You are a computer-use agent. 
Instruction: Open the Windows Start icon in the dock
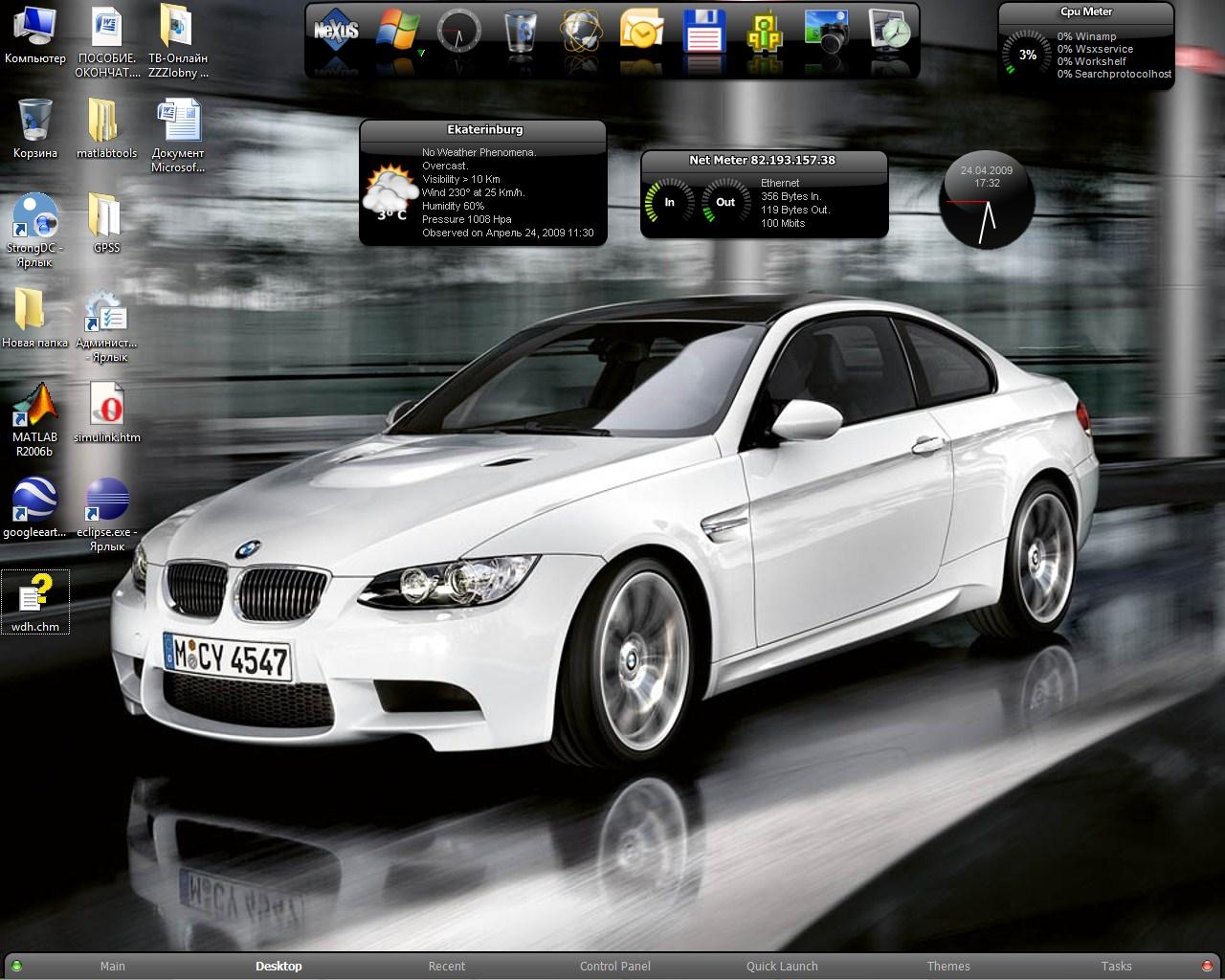pyautogui.click(x=397, y=31)
